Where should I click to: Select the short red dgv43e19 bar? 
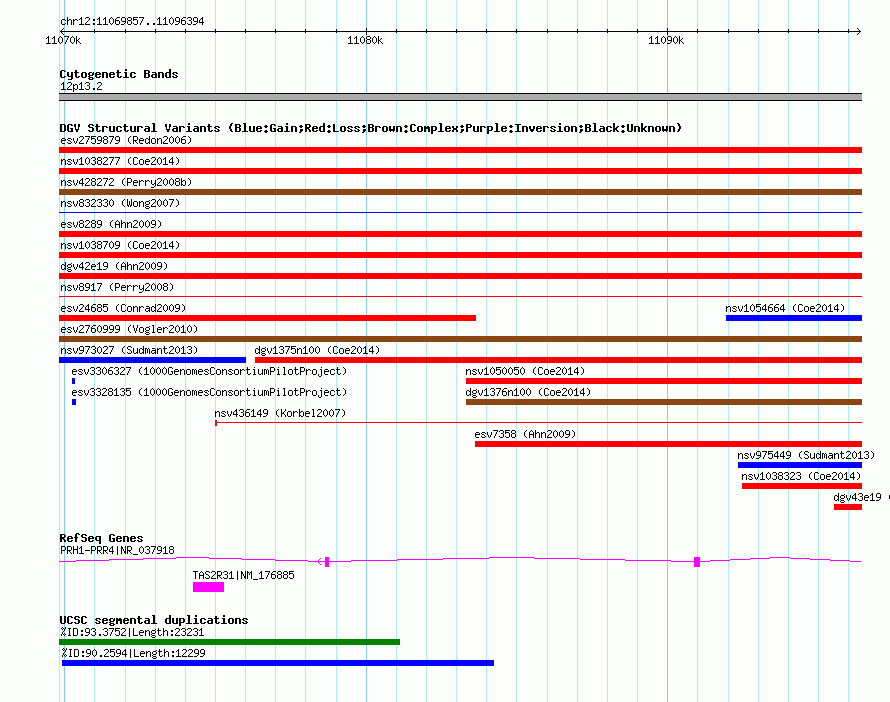[847, 507]
